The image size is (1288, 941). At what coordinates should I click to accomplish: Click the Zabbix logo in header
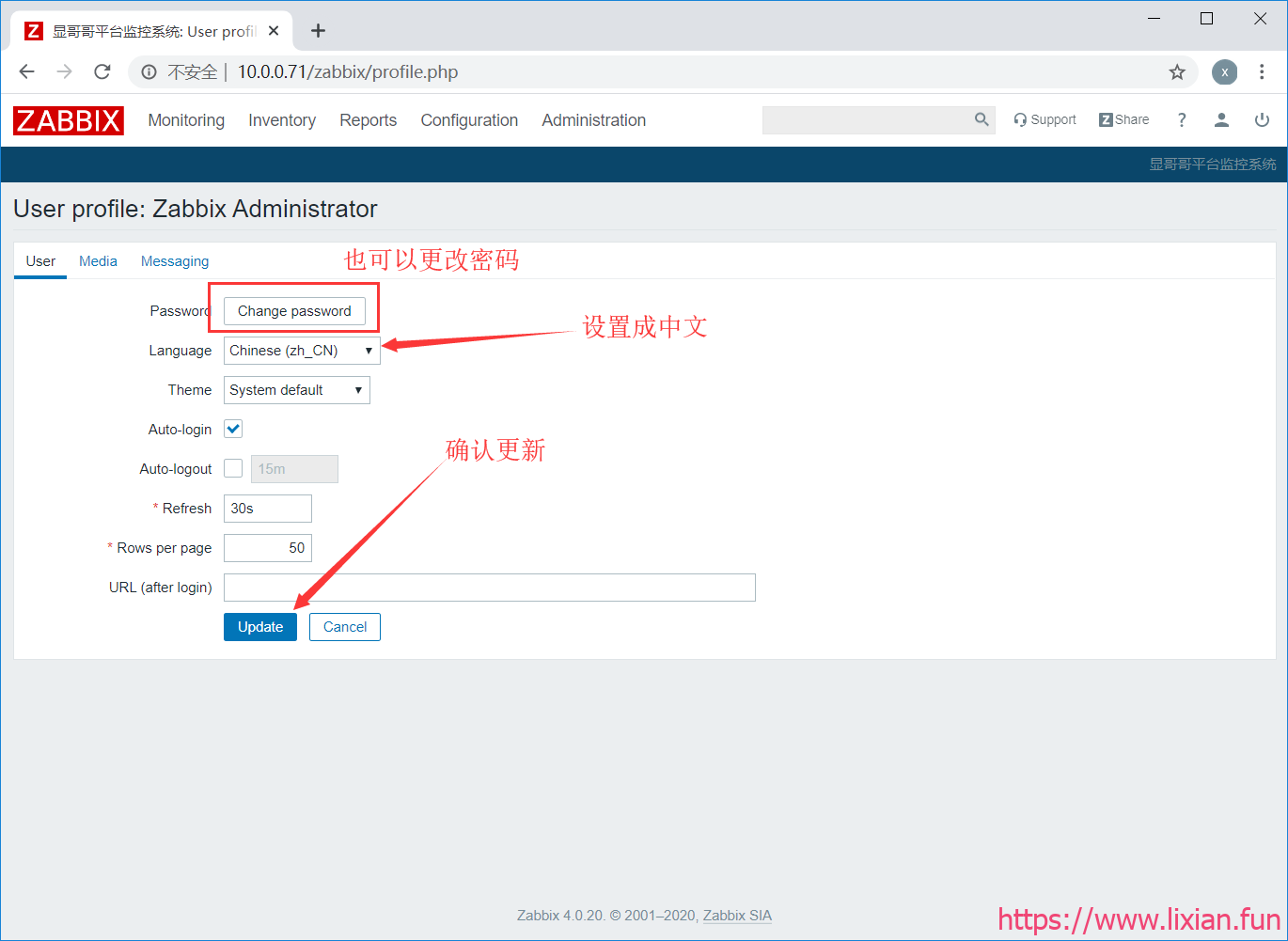[68, 120]
